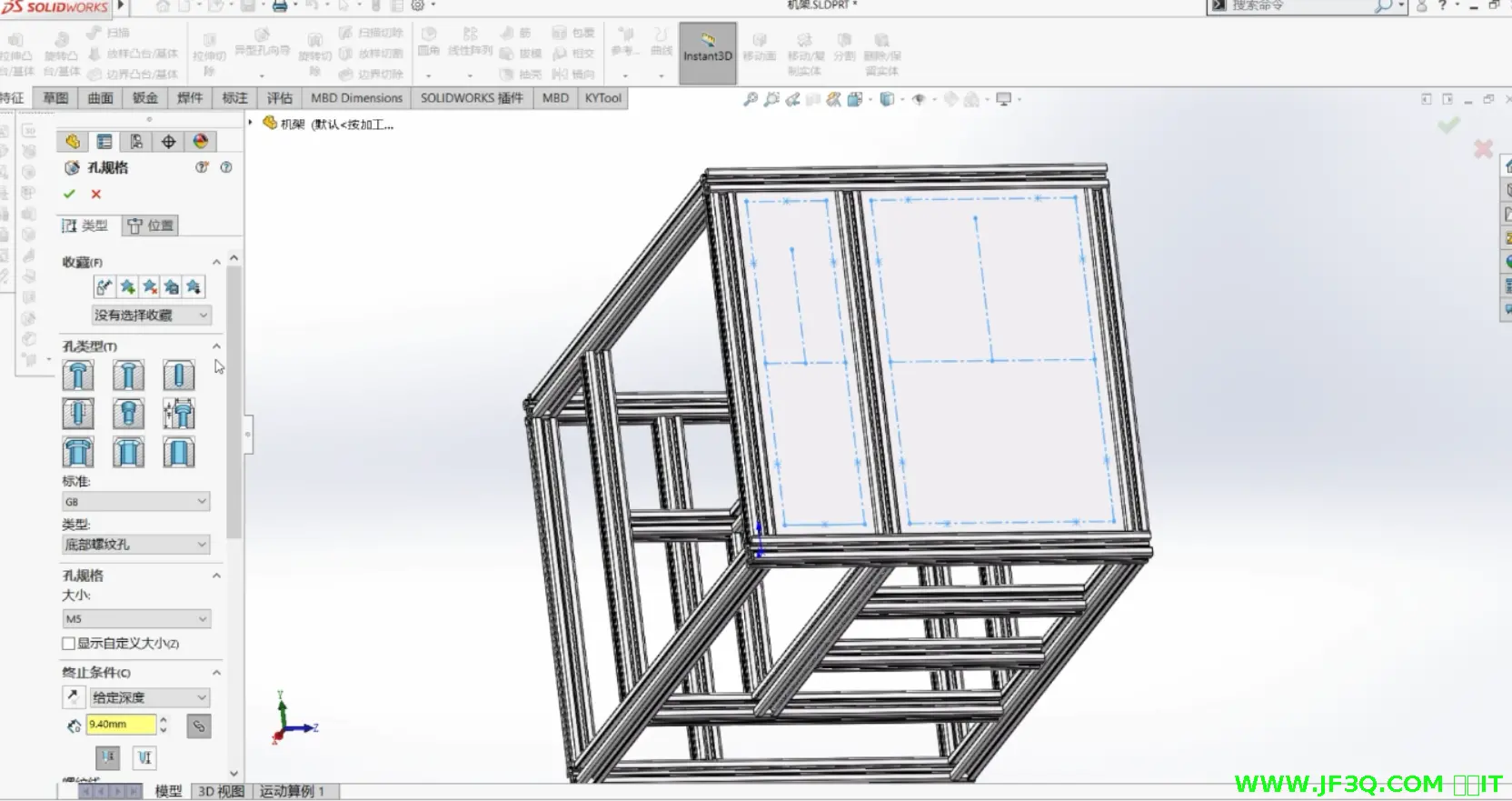
Task: Open the hole size M5 dropdown
Action: (x=135, y=619)
